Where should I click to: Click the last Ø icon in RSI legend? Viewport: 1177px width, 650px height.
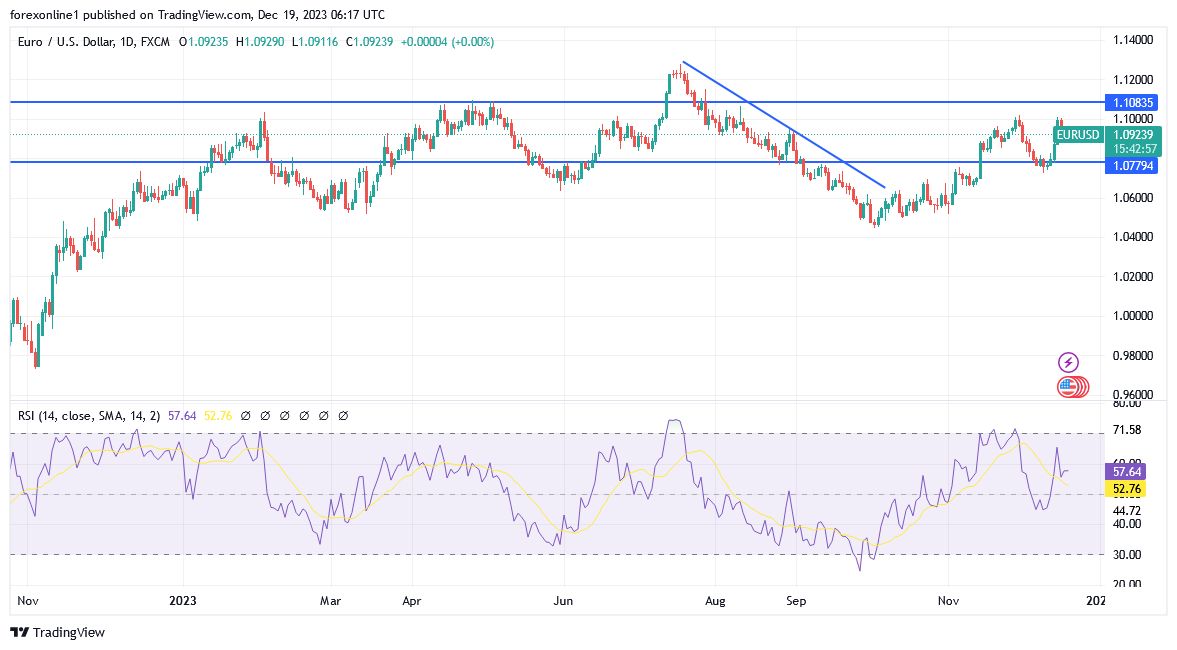345,415
